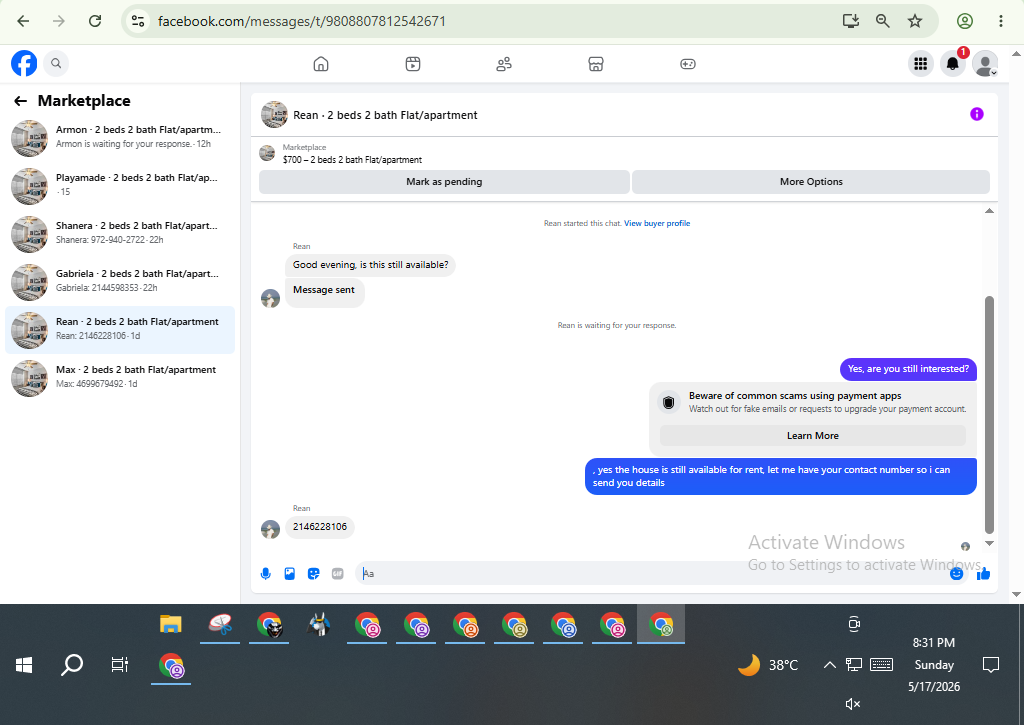Open the Friends icon in top nav
1024x725 pixels.
[x=504, y=64]
